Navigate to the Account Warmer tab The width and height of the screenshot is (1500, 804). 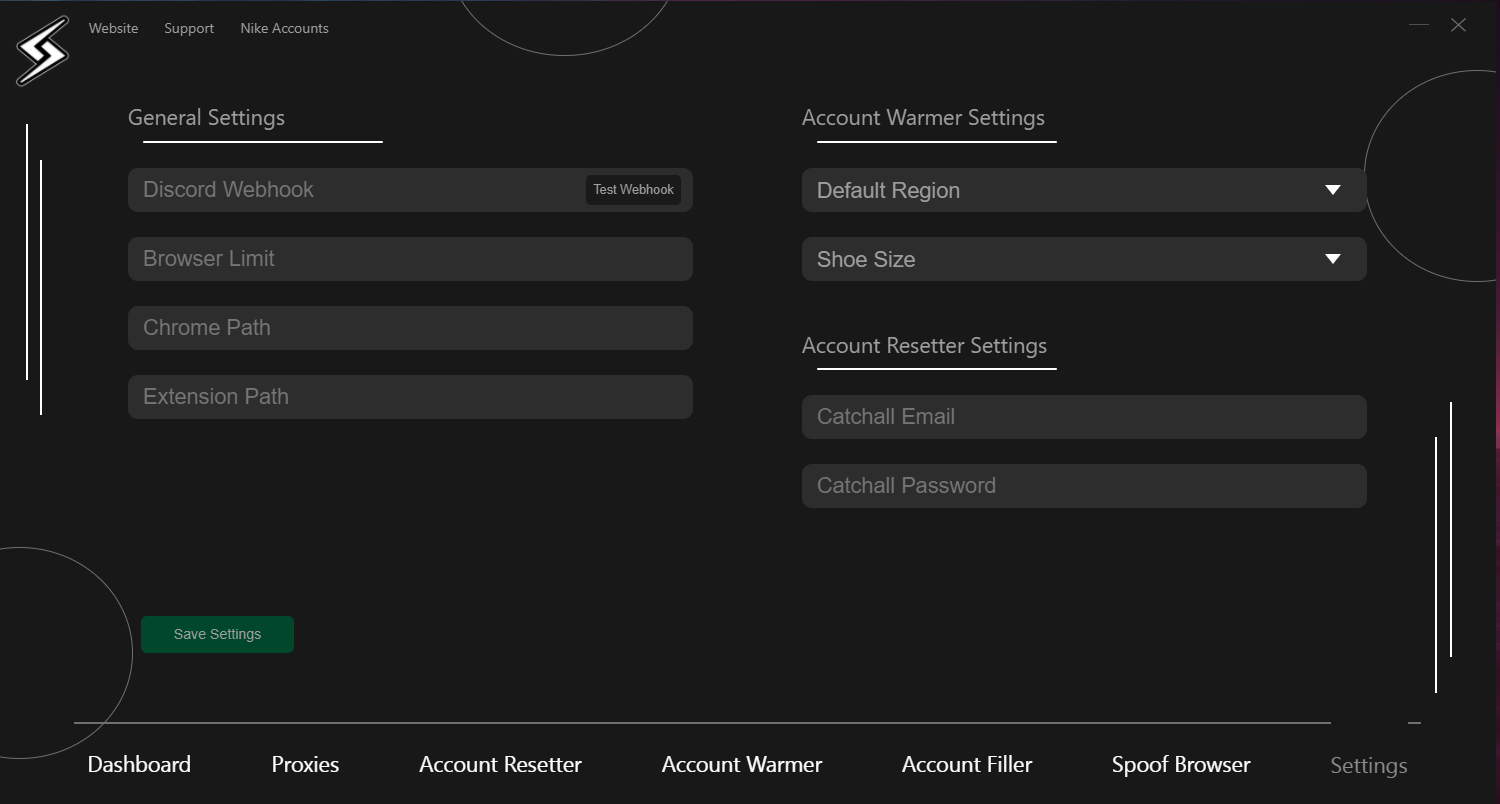[x=742, y=765]
